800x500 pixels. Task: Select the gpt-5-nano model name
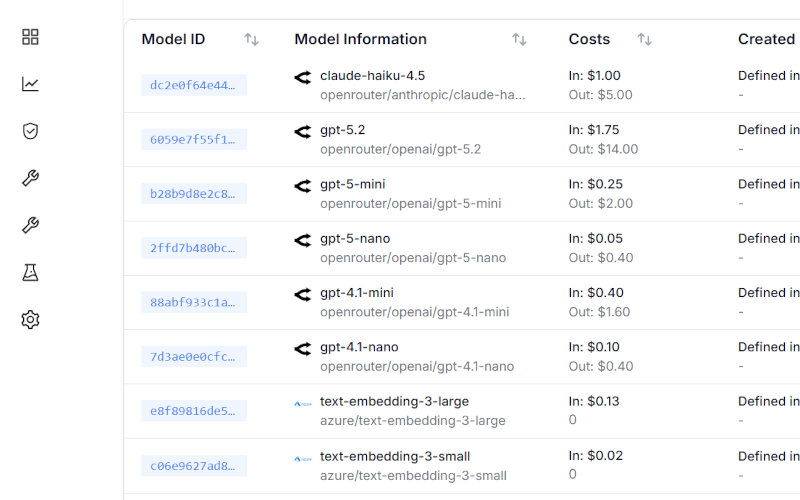355,239
